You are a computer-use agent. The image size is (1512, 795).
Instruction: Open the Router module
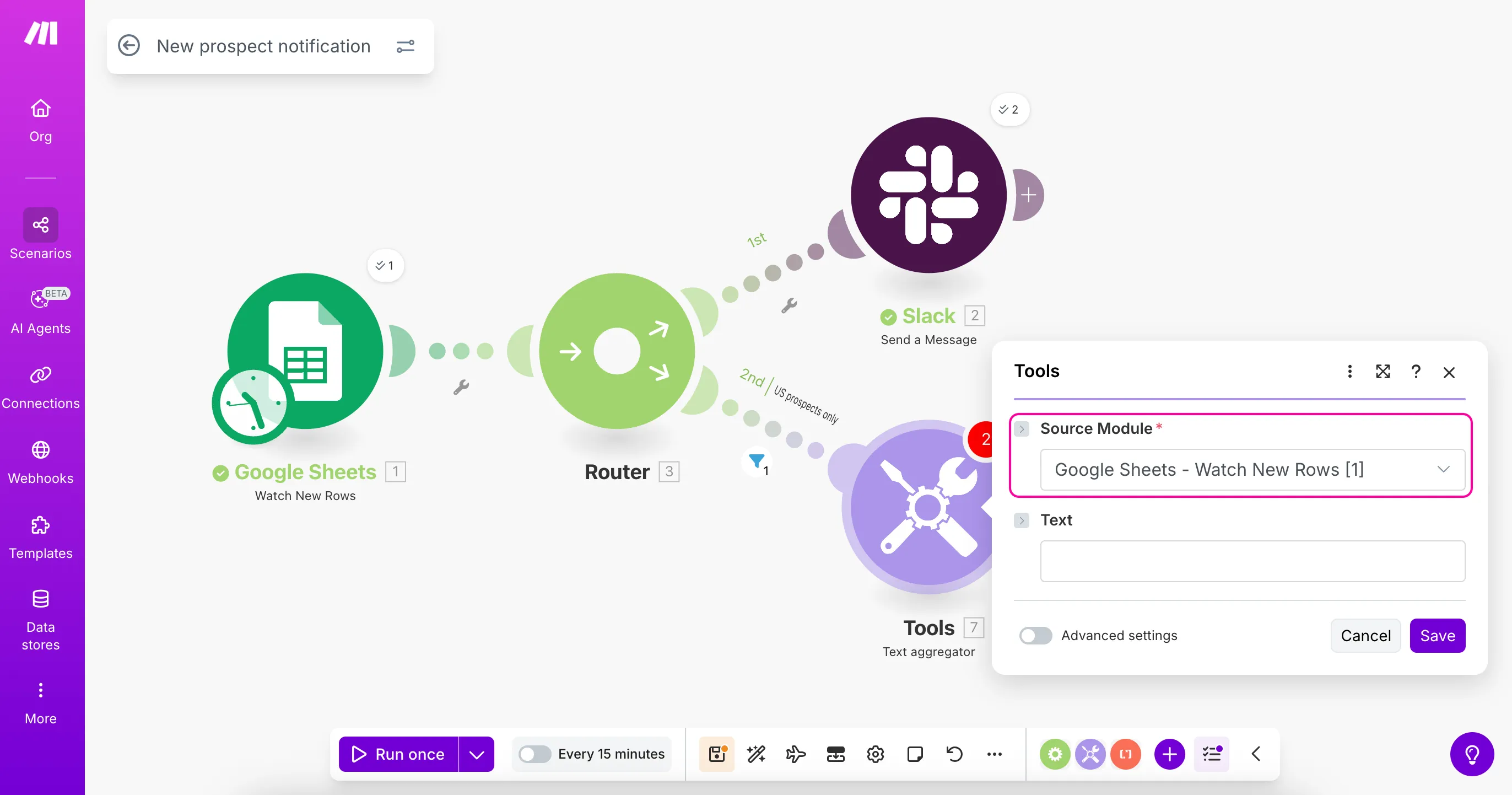point(617,351)
